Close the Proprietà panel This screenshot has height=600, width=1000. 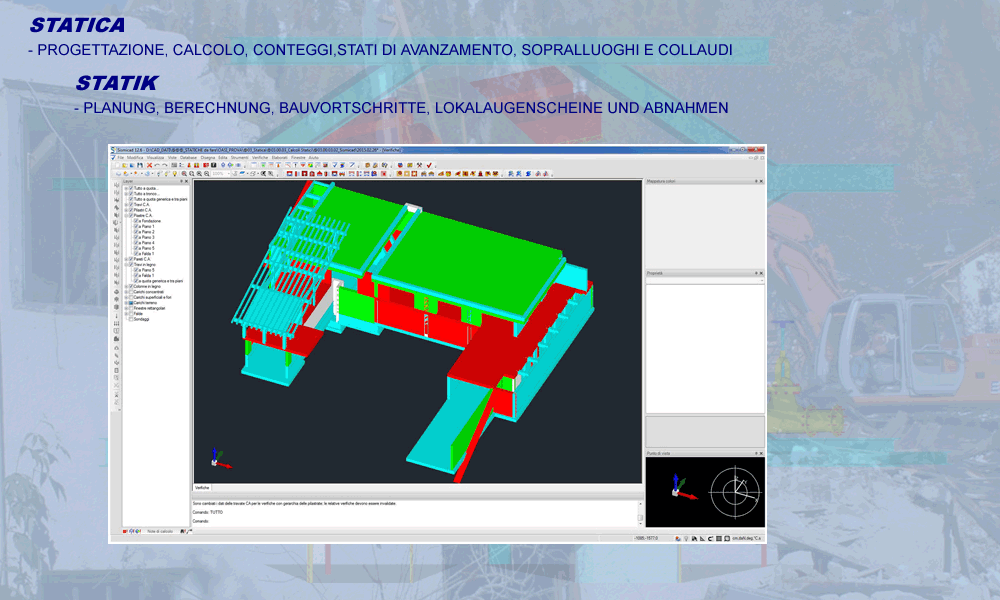click(761, 273)
